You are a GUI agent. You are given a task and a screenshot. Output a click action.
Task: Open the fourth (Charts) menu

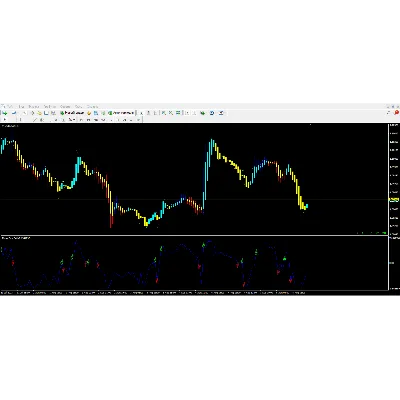click(50, 107)
